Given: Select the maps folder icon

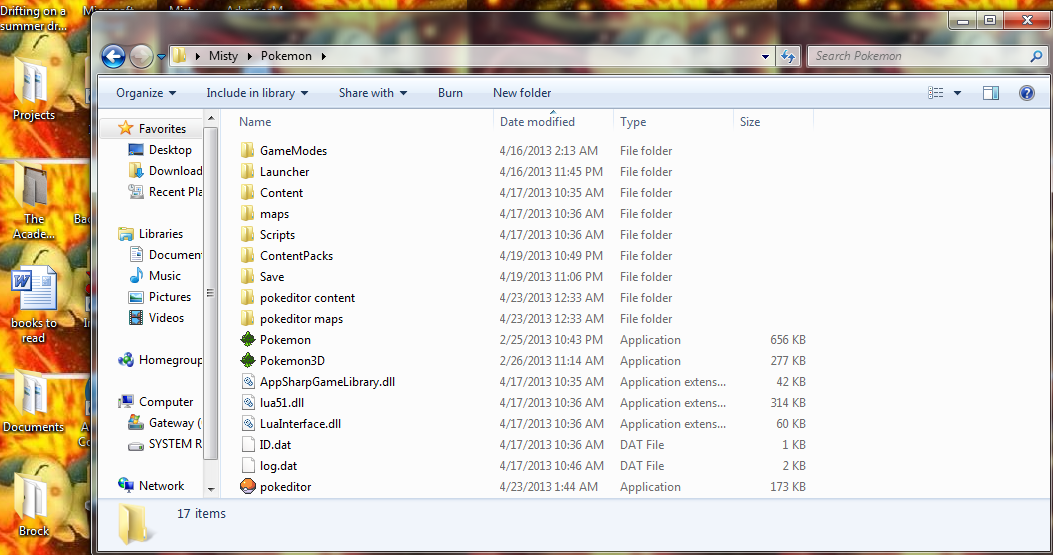Looking at the screenshot, I should (248, 214).
